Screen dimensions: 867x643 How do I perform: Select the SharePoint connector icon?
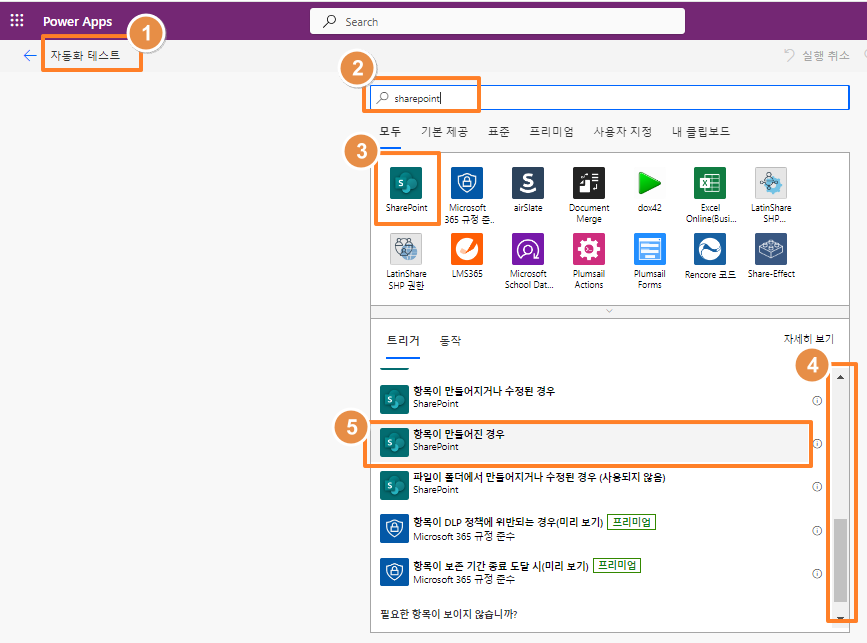406,182
